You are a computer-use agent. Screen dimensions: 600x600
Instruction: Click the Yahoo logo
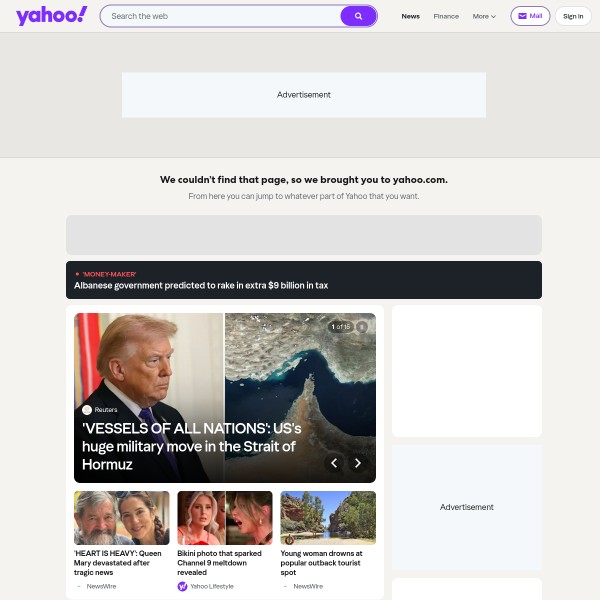pyautogui.click(x=52, y=16)
